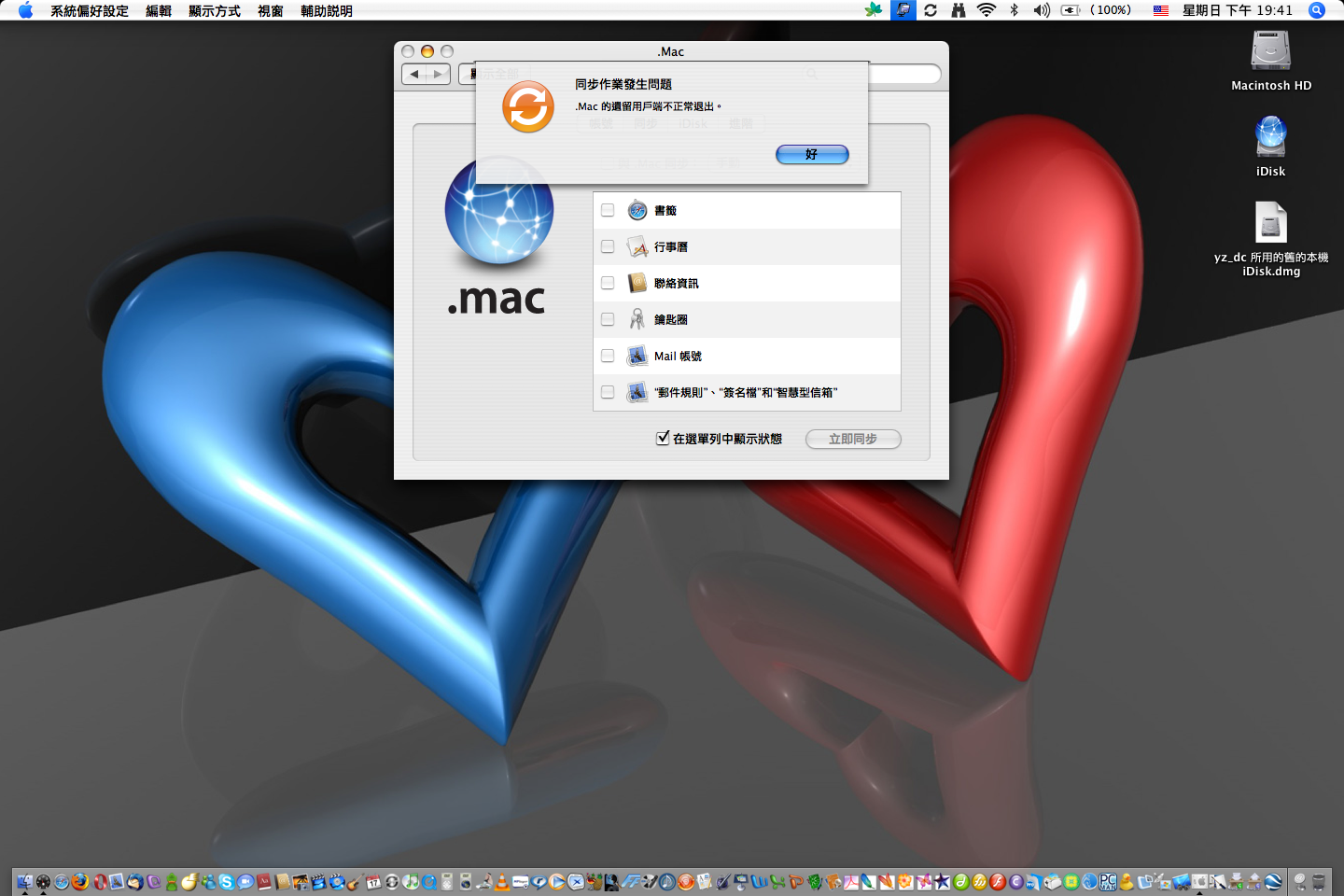This screenshot has width=1344, height=896.
Task: Uncheck 在選單列中顯示狀態 checkbox
Action: [663, 438]
